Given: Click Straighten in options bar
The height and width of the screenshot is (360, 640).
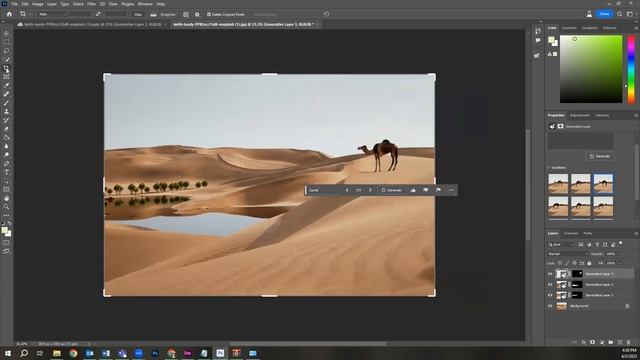Looking at the screenshot, I should tap(163, 14).
